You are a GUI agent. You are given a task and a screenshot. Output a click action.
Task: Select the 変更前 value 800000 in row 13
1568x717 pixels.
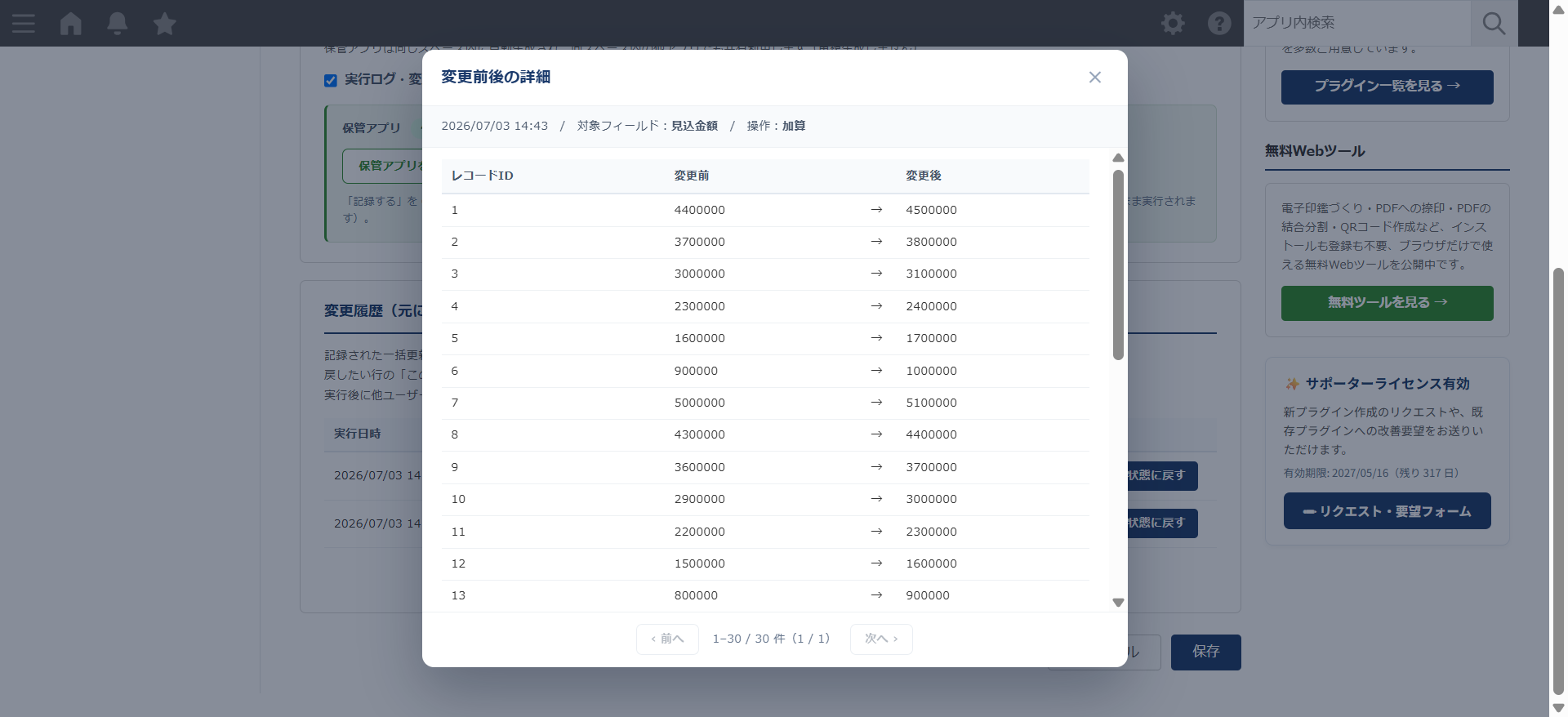tap(696, 595)
